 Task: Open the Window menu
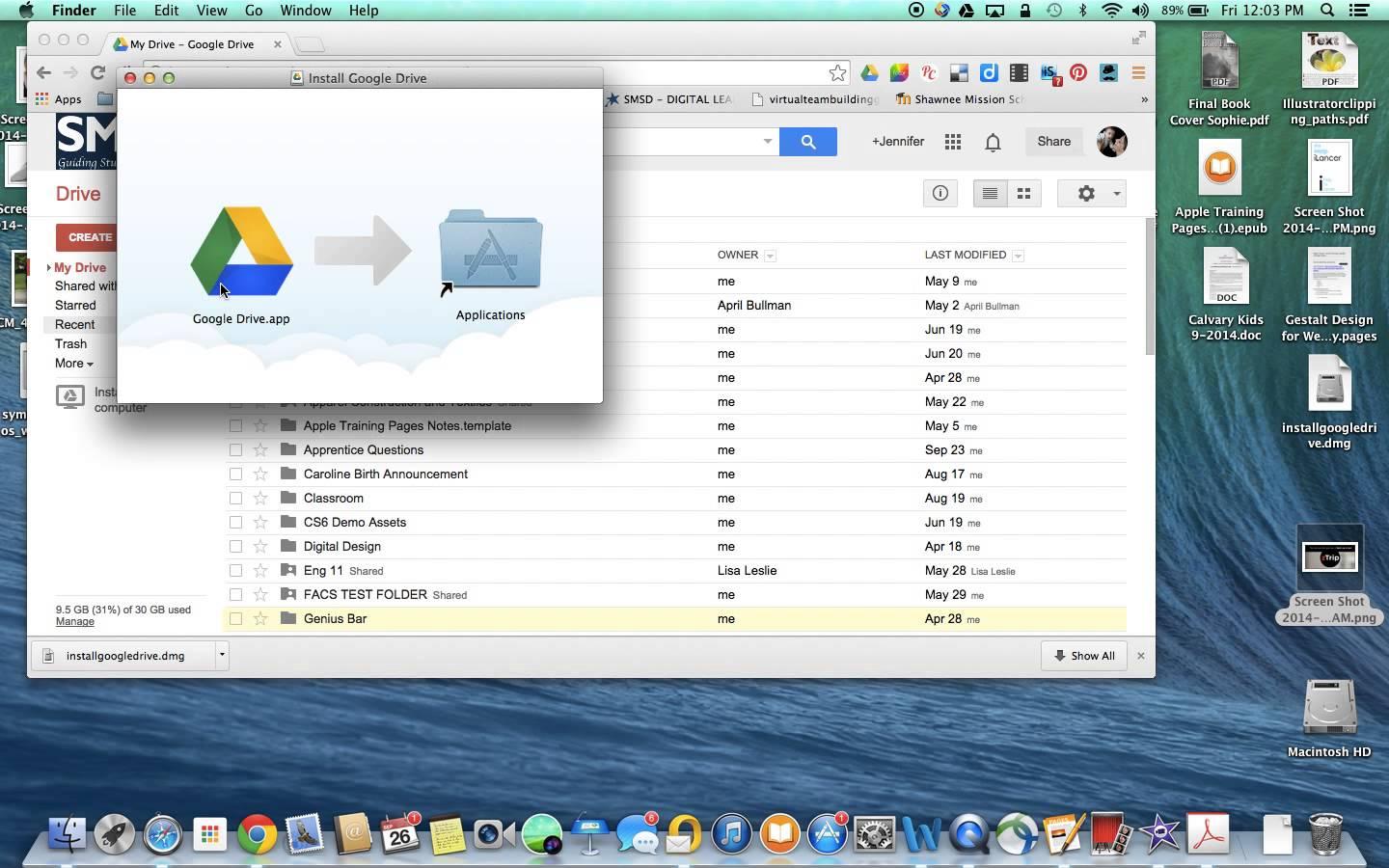[x=306, y=11]
